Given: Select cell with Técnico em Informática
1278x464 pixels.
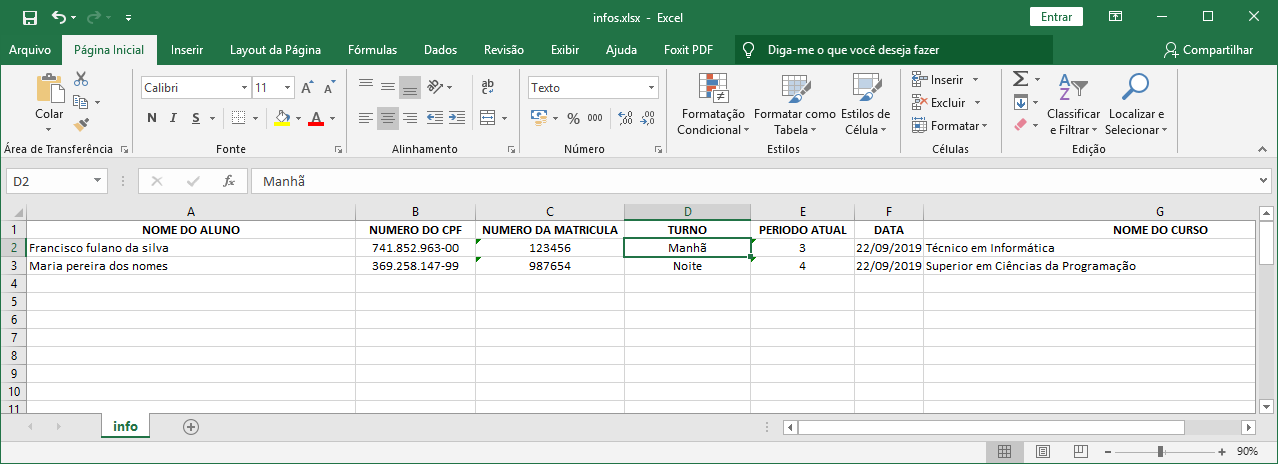Looking at the screenshot, I should tap(1091, 248).
